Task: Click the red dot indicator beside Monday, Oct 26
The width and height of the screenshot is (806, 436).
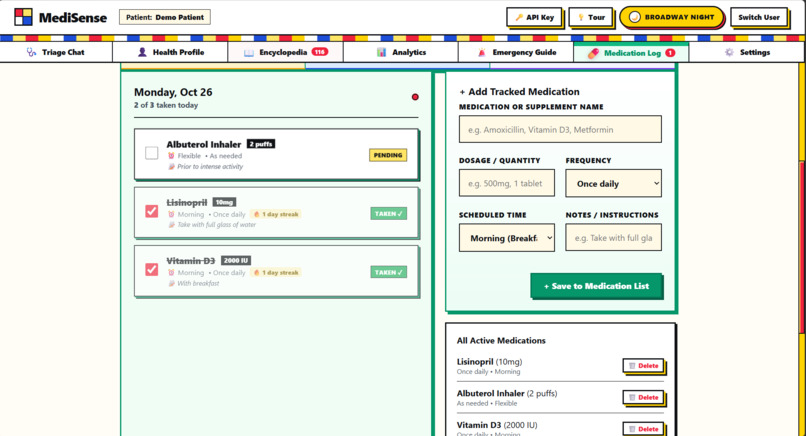Action: click(415, 97)
